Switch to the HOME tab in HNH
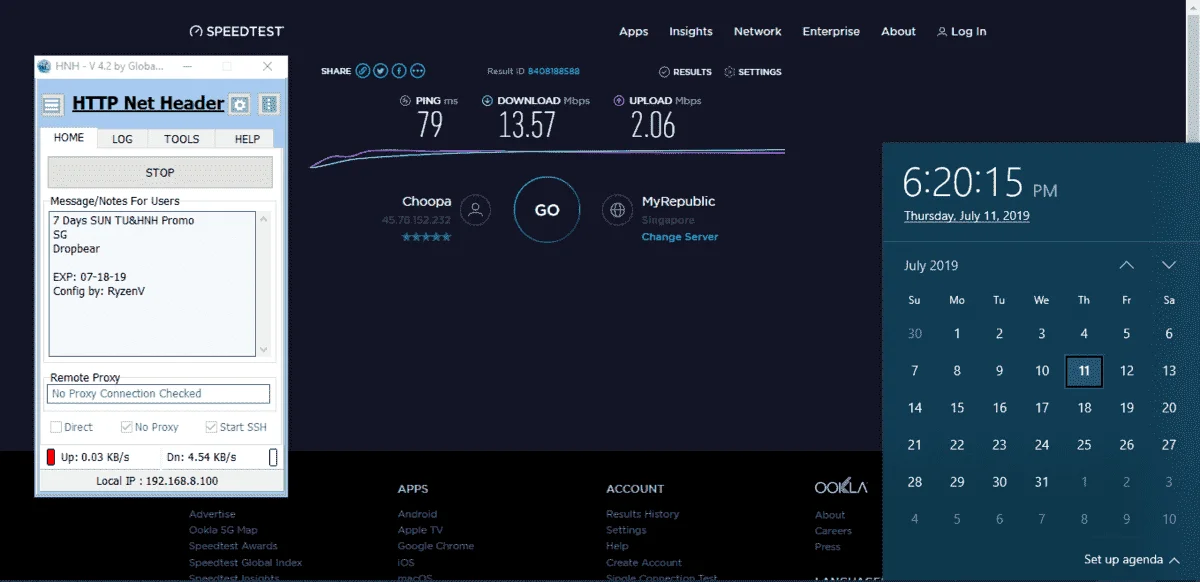1200x582 pixels. [x=69, y=138]
